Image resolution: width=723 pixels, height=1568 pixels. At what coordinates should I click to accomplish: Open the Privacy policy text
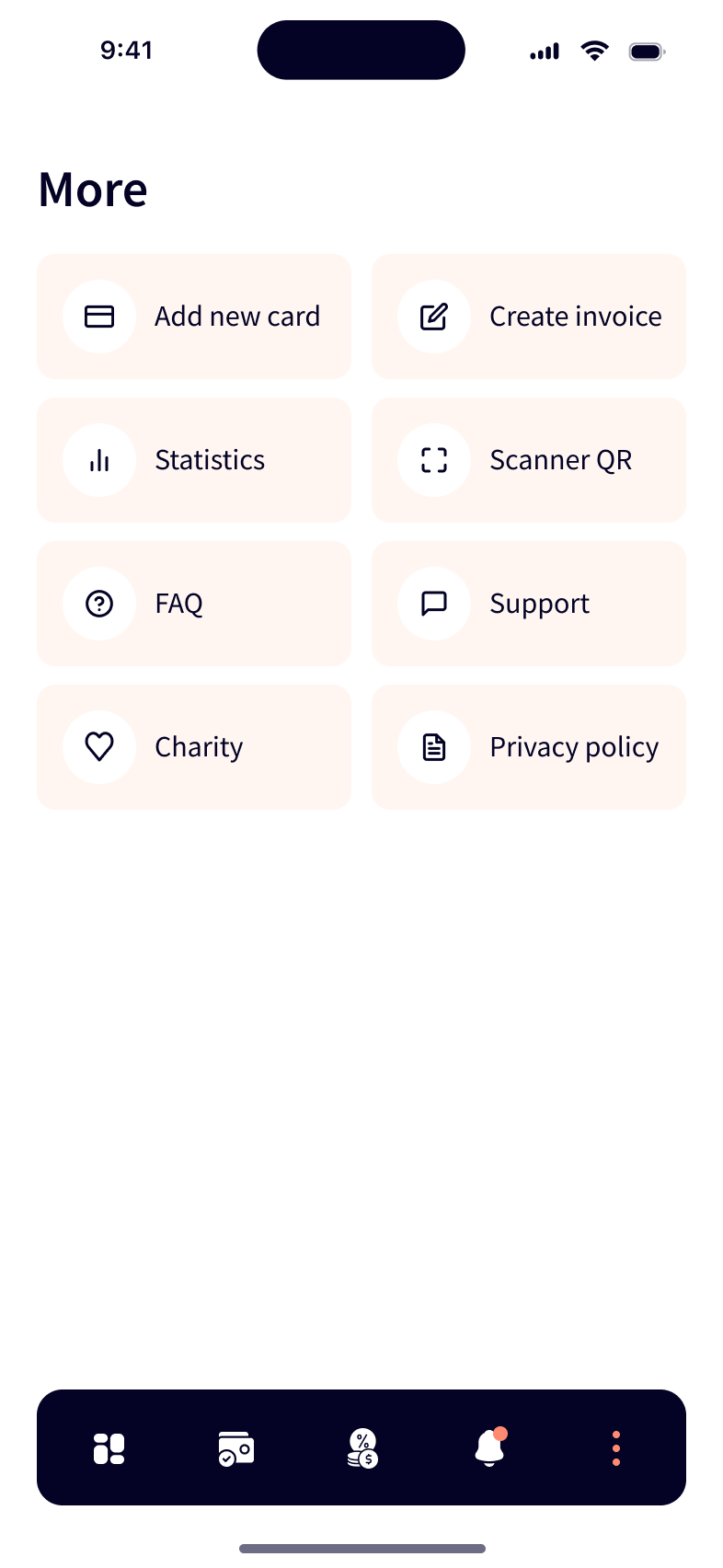point(574,747)
